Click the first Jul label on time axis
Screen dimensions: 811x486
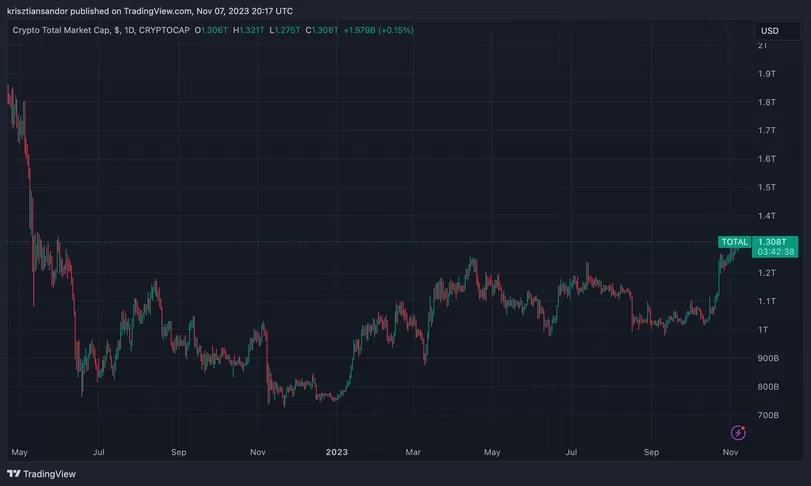pos(99,452)
